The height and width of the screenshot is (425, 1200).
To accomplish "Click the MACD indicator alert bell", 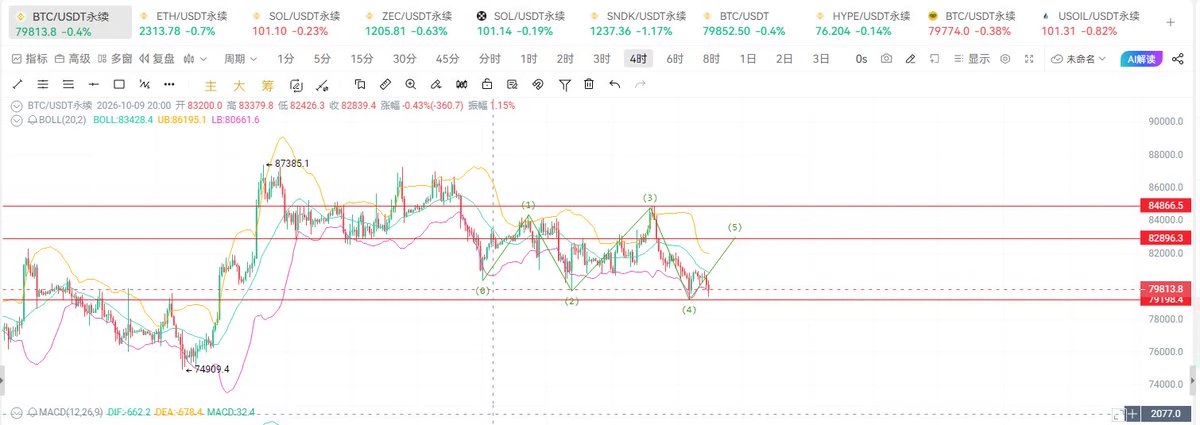I will click(x=33, y=412).
